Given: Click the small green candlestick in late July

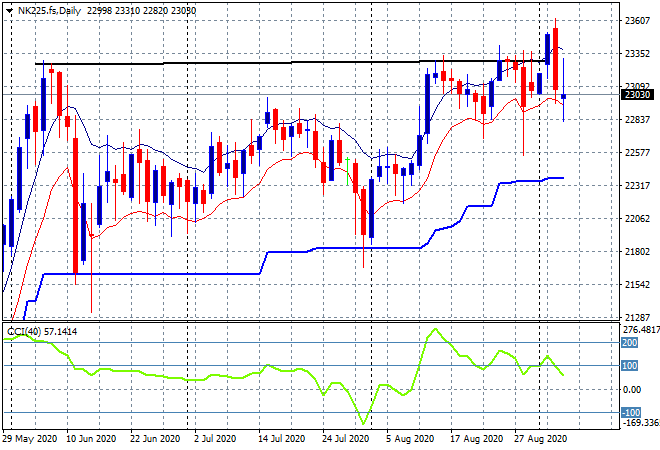Looking at the screenshot, I should (347, 171).
